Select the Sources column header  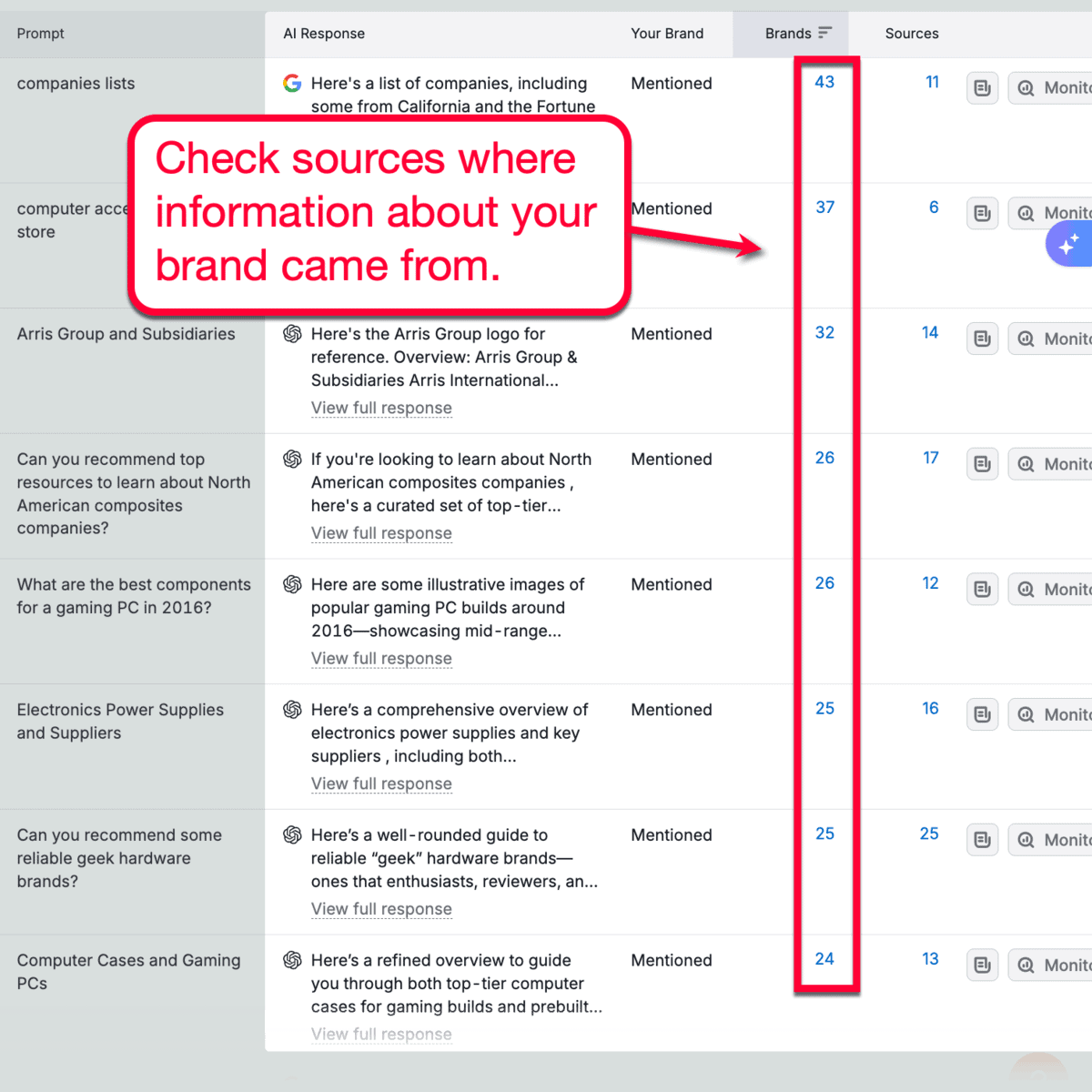tap(912, 33)
